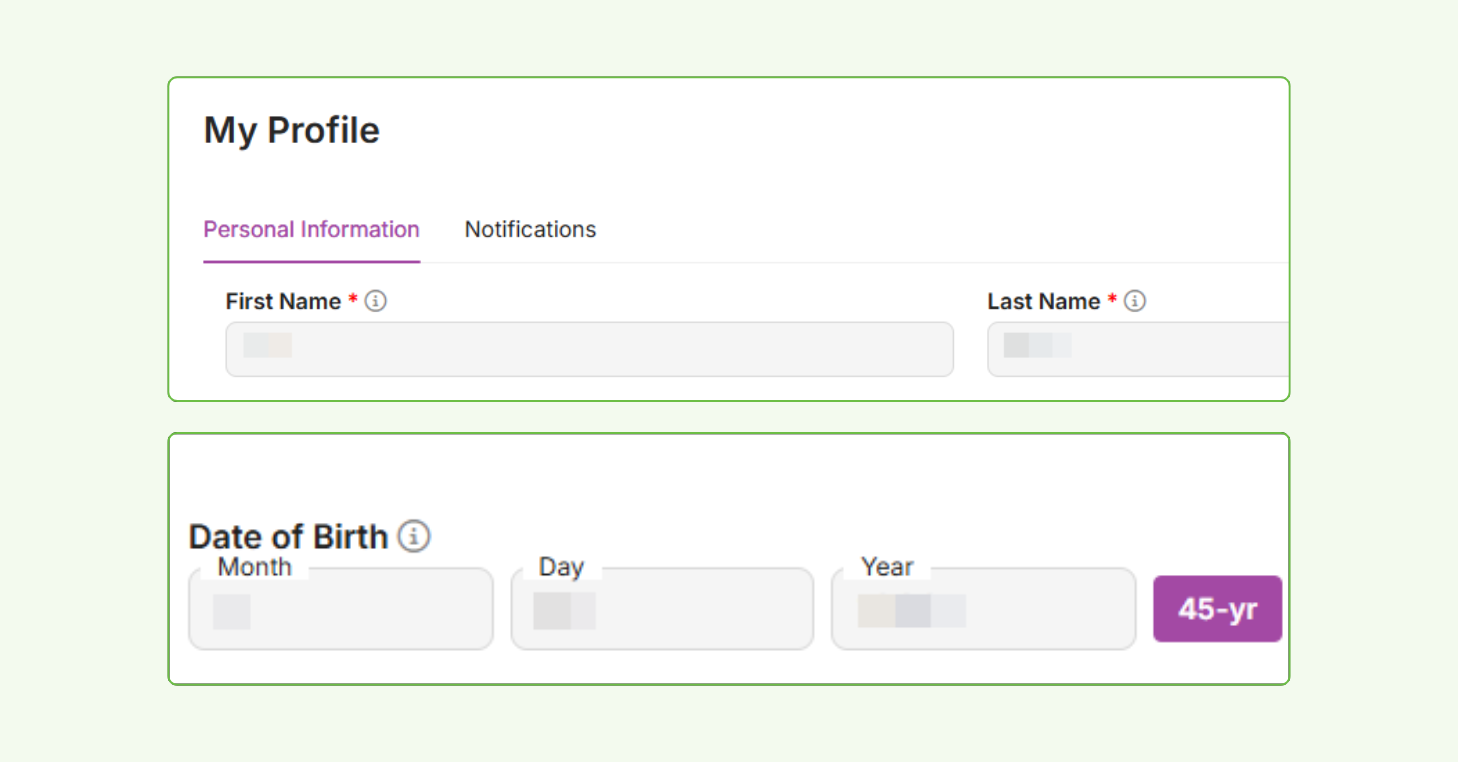This screenshot has height=762, width=1458.
Task: Select the Personal Information tab
Action: click(311, 229)
